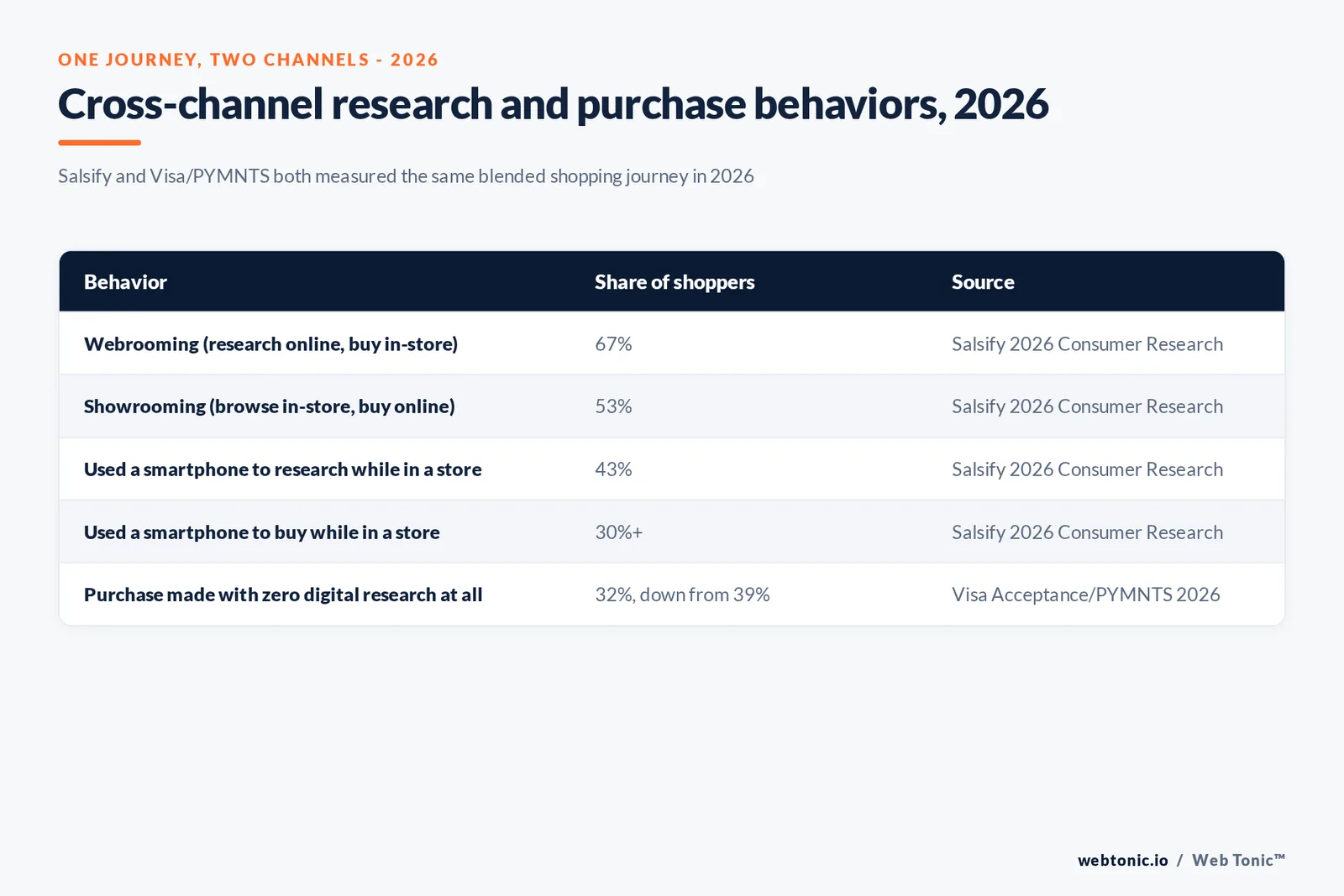Screen dimensions: 1344x896
Task: Select 'Used a smartphone to buy while in a store'
Action: click(261, 532)
